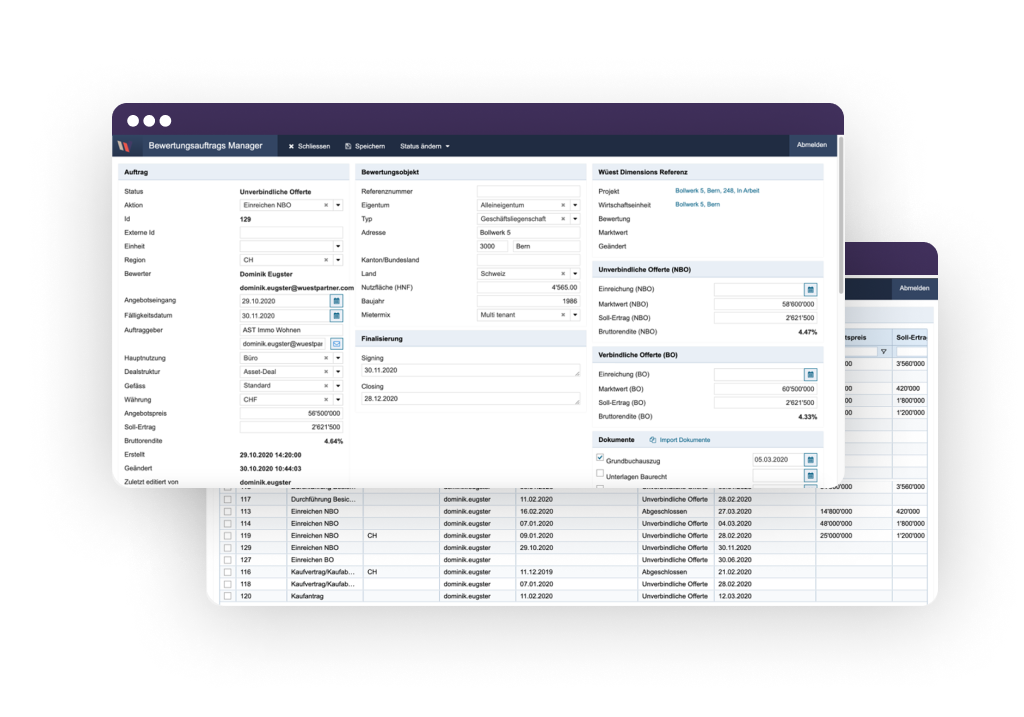Uncheck the Grundbuchauszug checkbox
Viewport: 1024px width, 717px height.
click(x=600, y=458)
